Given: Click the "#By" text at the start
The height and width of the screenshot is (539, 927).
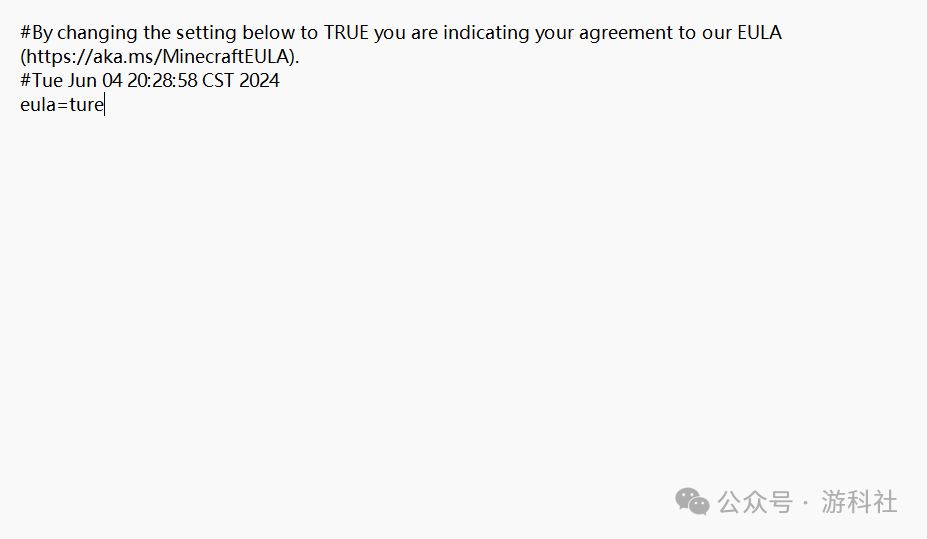Looking at the screenshot, I should (x=36, y=32).
